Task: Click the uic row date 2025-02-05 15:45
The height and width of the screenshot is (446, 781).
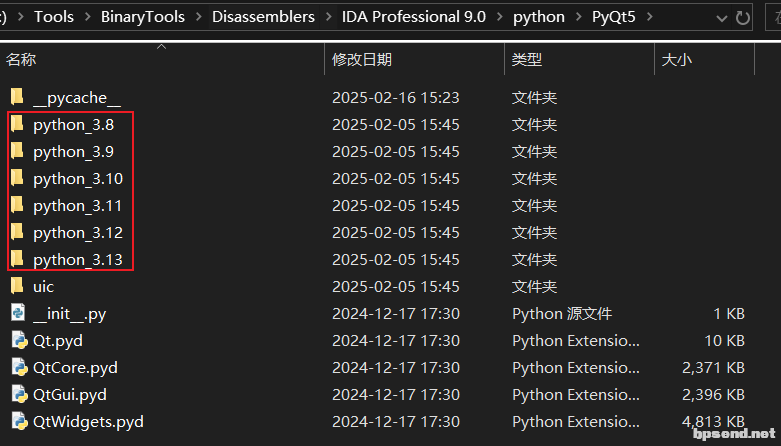Action: [395, 287]
